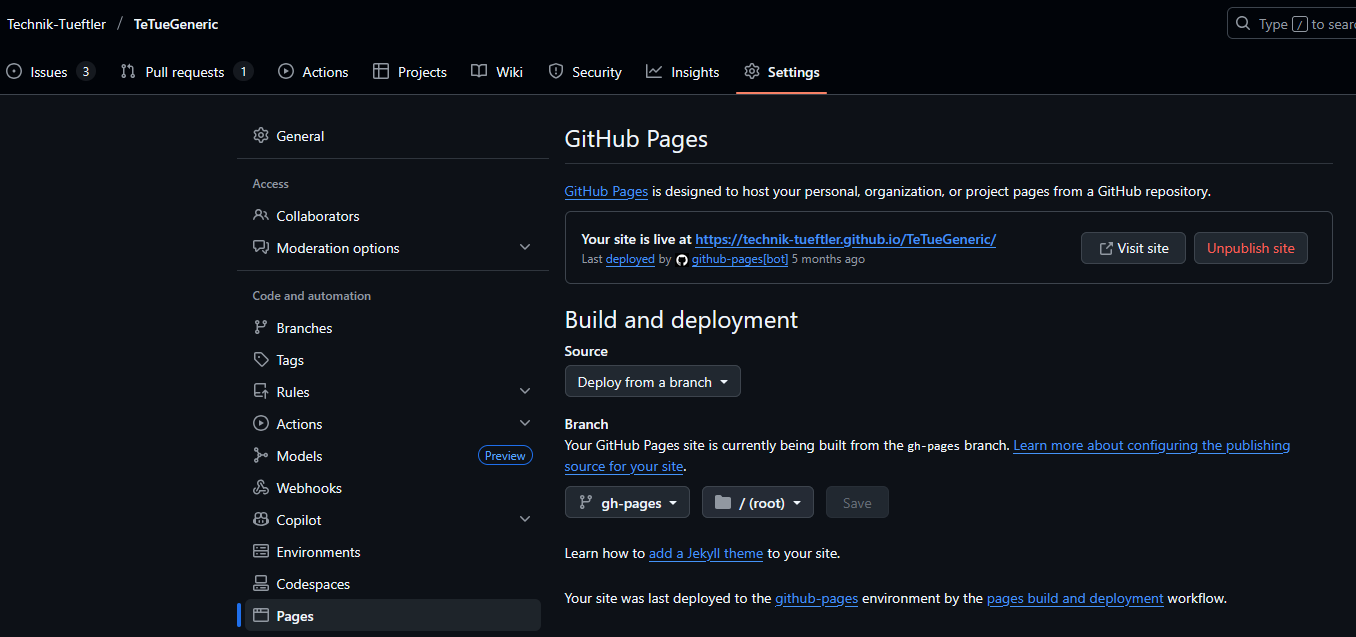
Task: Expand the Copilot section chevron
Action: click(525, 520)
